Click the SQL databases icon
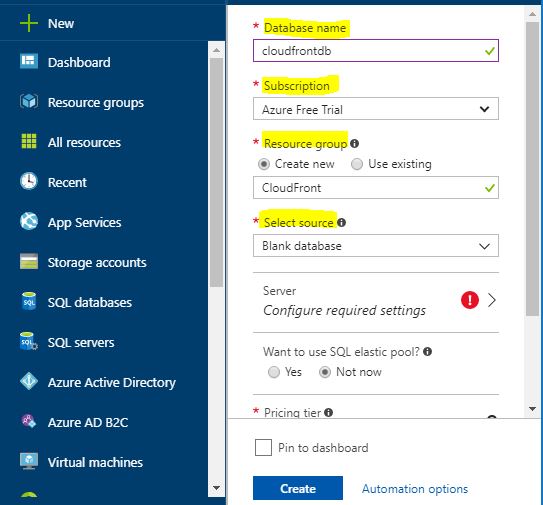 pos(29,301)
